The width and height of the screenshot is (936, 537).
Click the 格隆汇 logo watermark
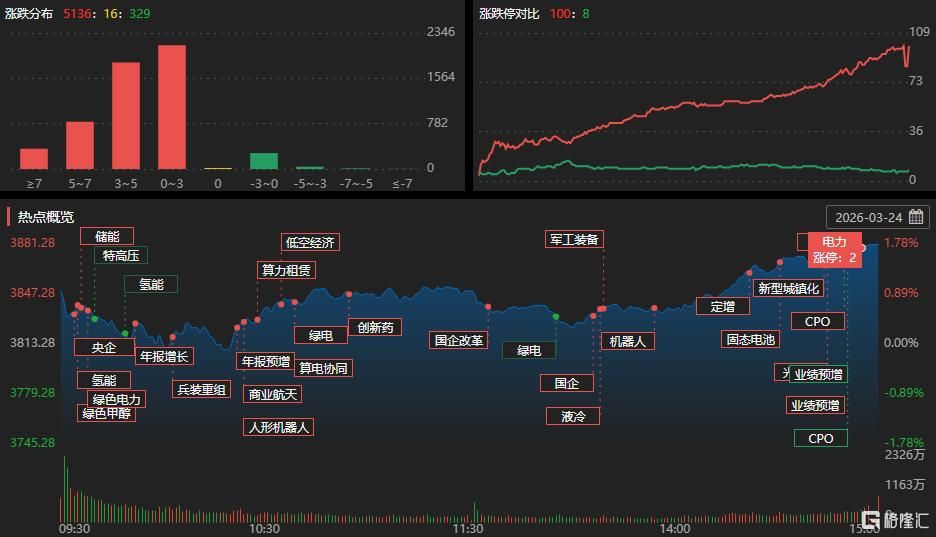[x=895, y=521]
